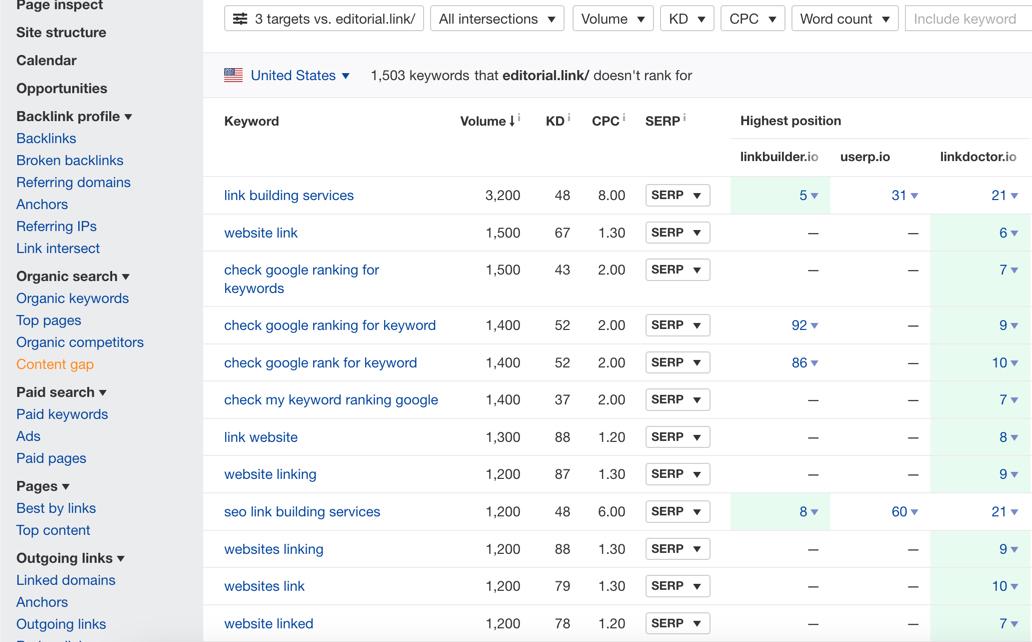Open SERP dropdown for website link row

click(x=677, y=233)
